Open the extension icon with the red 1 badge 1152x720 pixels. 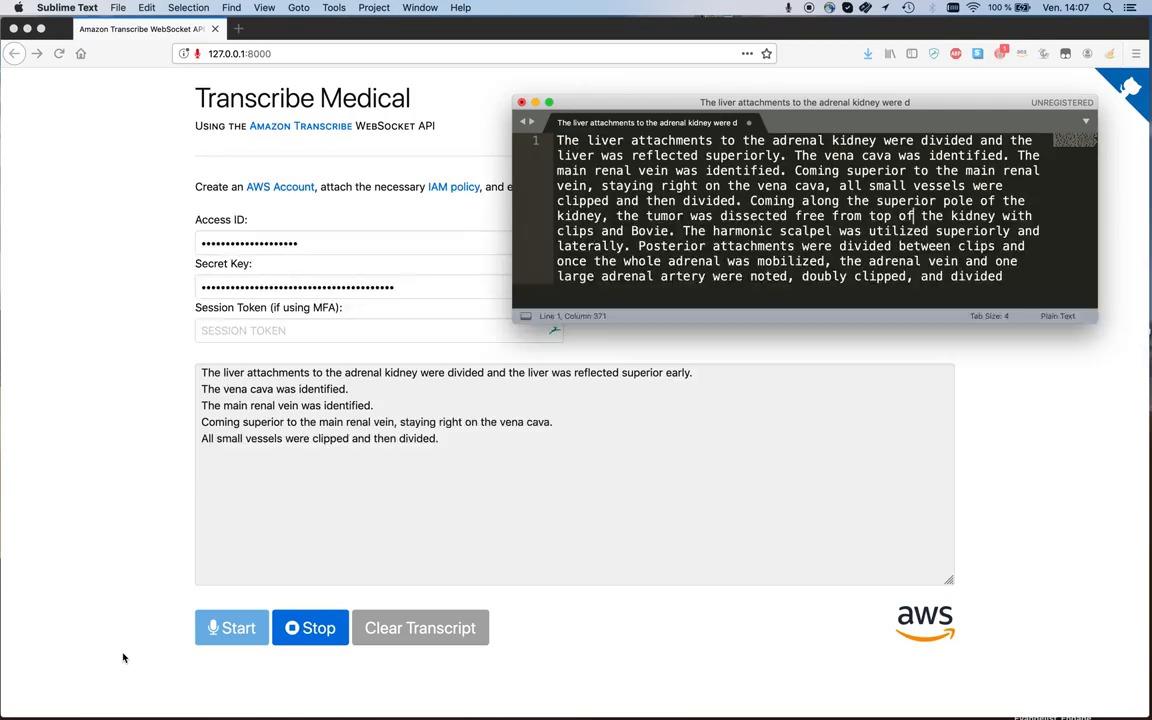(1001, 52)
